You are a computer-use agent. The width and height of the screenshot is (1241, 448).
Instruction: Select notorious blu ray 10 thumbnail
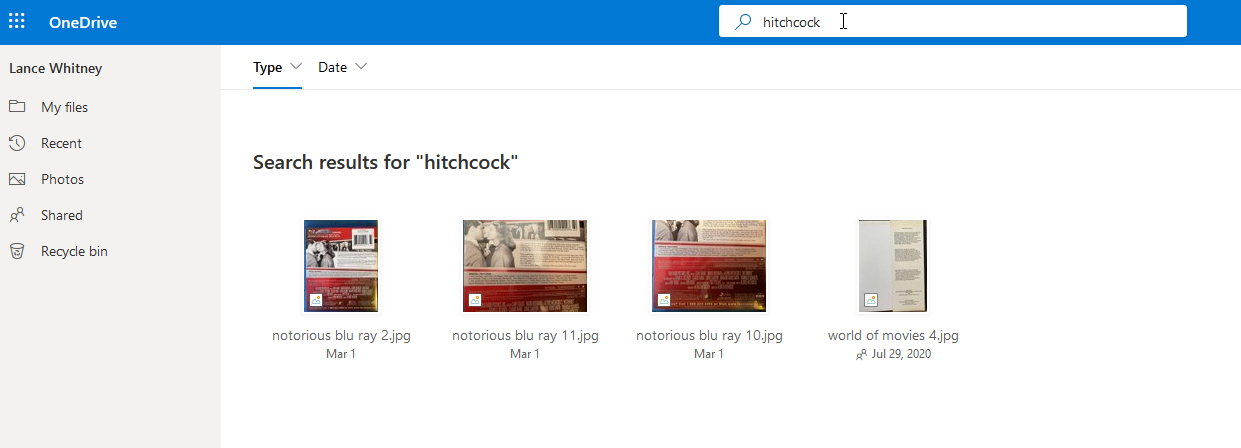coord(709,266)
